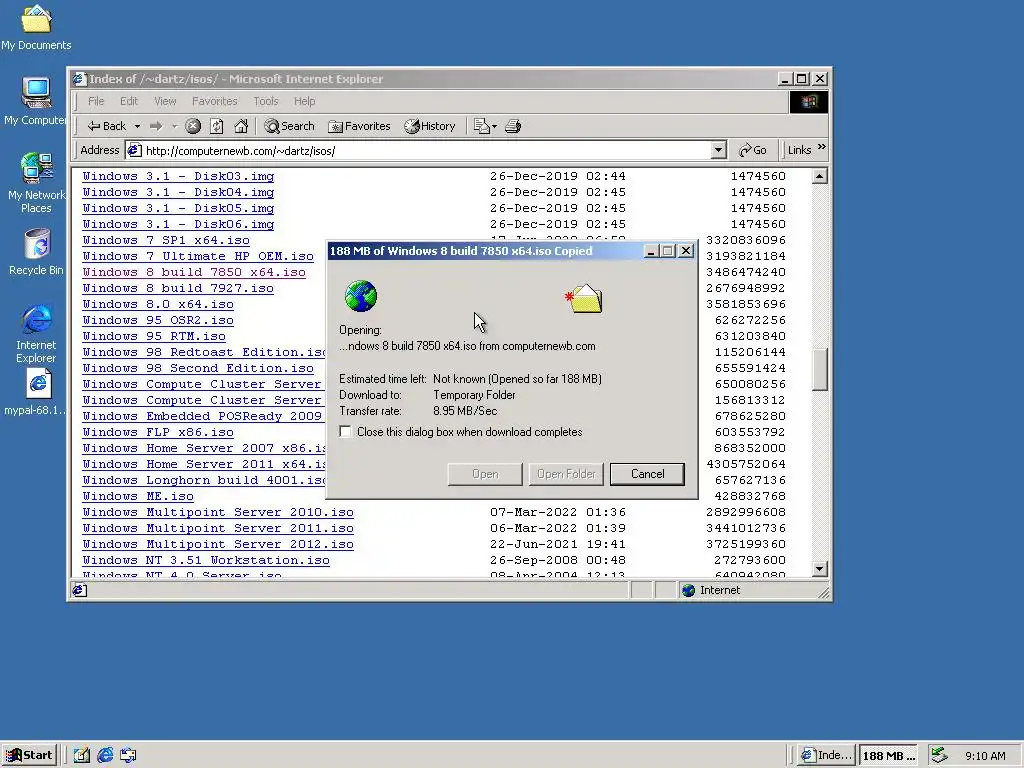Open the Windows 8 build 7850 x64.iso link
Screen dimensions: 1024x768
(x=194, y=272)
